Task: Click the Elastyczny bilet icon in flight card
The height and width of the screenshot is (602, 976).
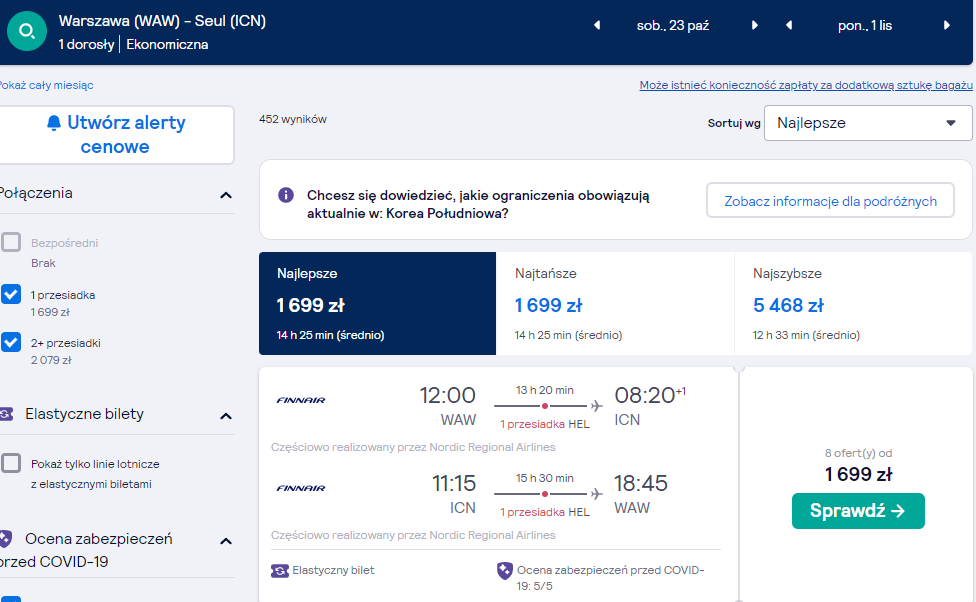Action: (x=279, y=570)
